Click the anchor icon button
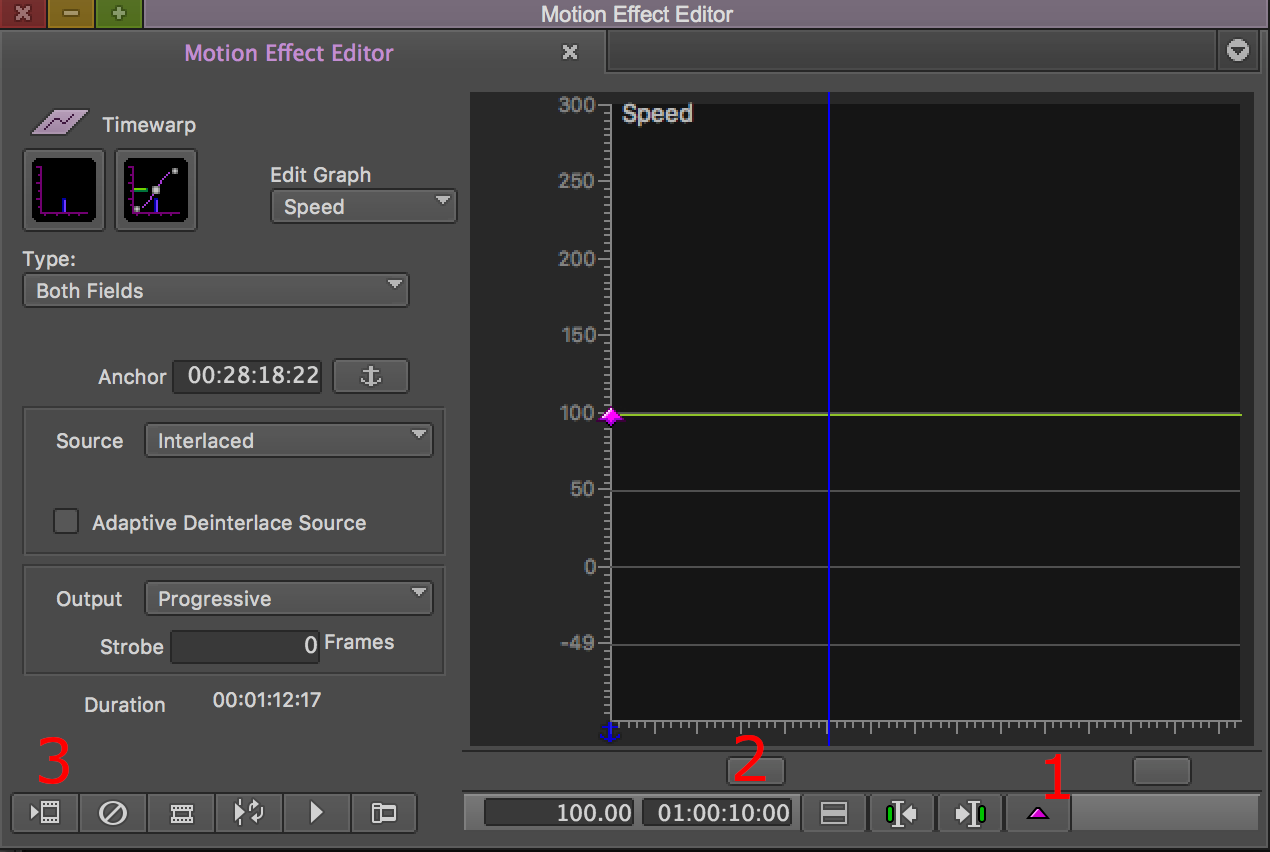The height and width of the screenshot is (852, 1270). 371,377
